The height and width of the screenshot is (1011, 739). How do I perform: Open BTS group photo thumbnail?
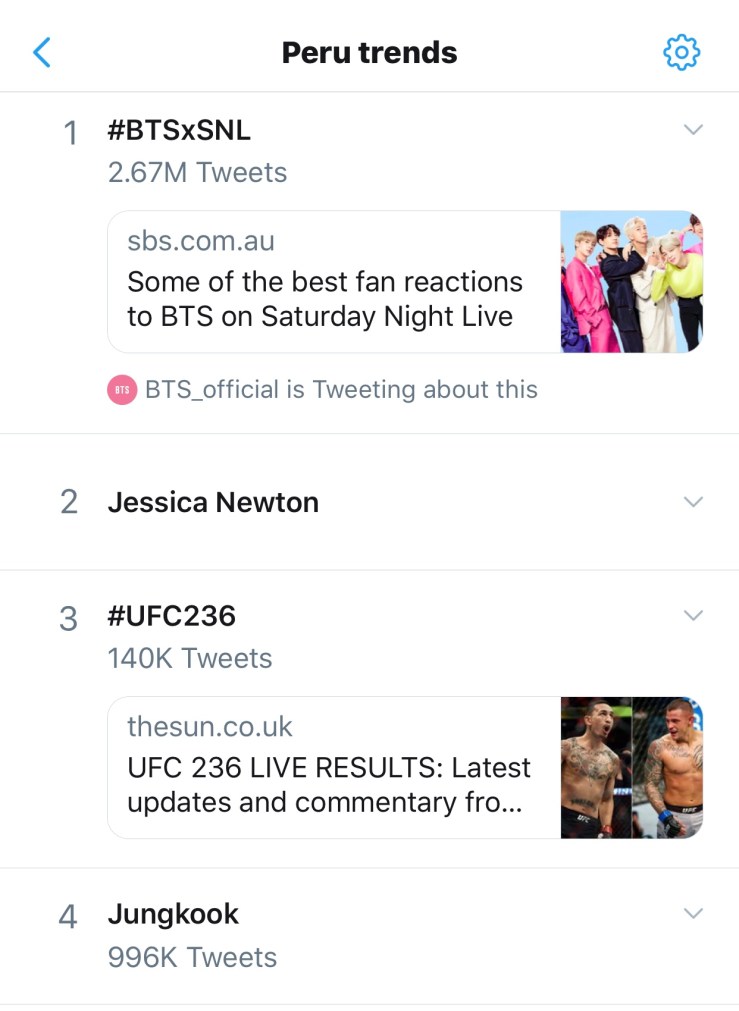click(631, 282)
